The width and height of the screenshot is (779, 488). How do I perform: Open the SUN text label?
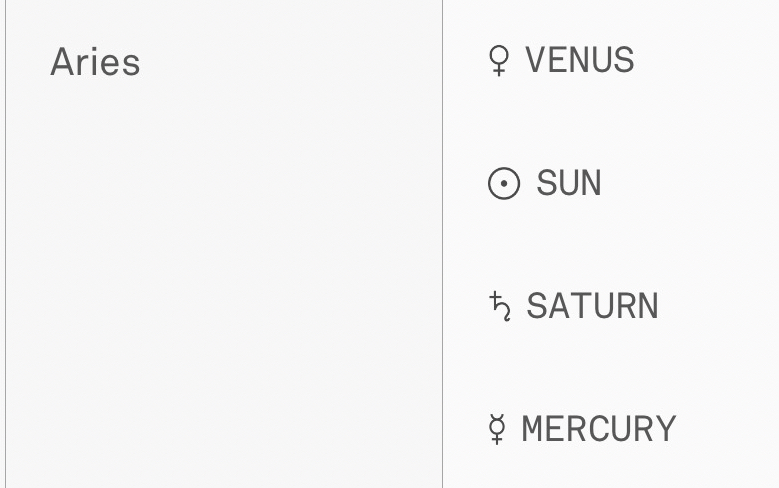pos(569,184)
